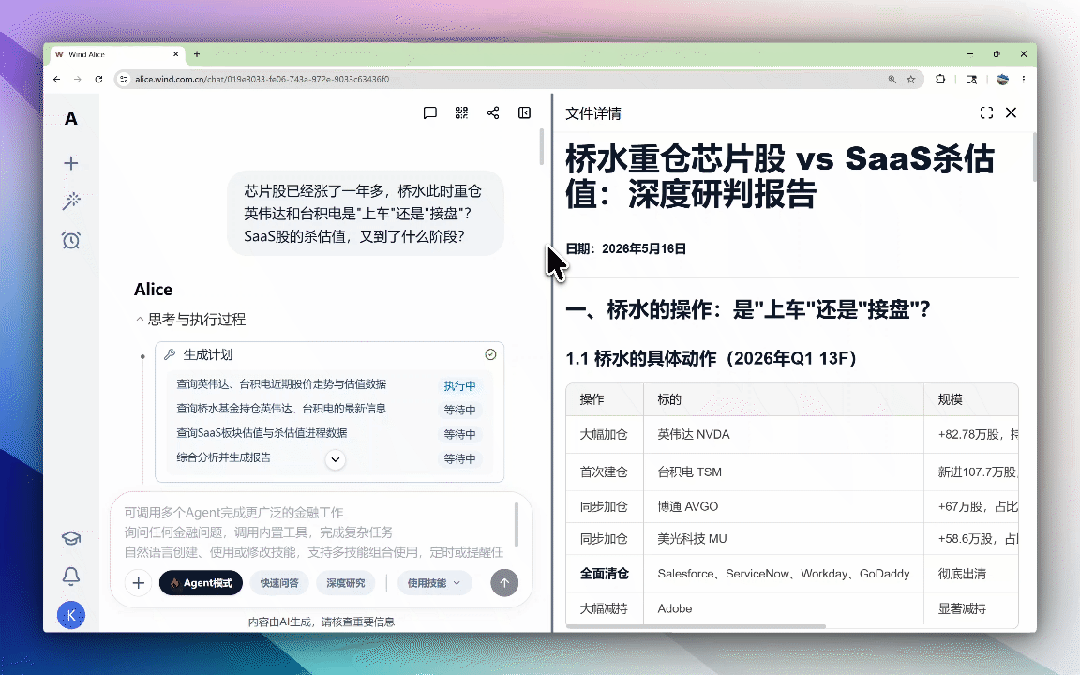Open the magic wand skills icon
1080x675 pixels.
click(x=71, y=201)
